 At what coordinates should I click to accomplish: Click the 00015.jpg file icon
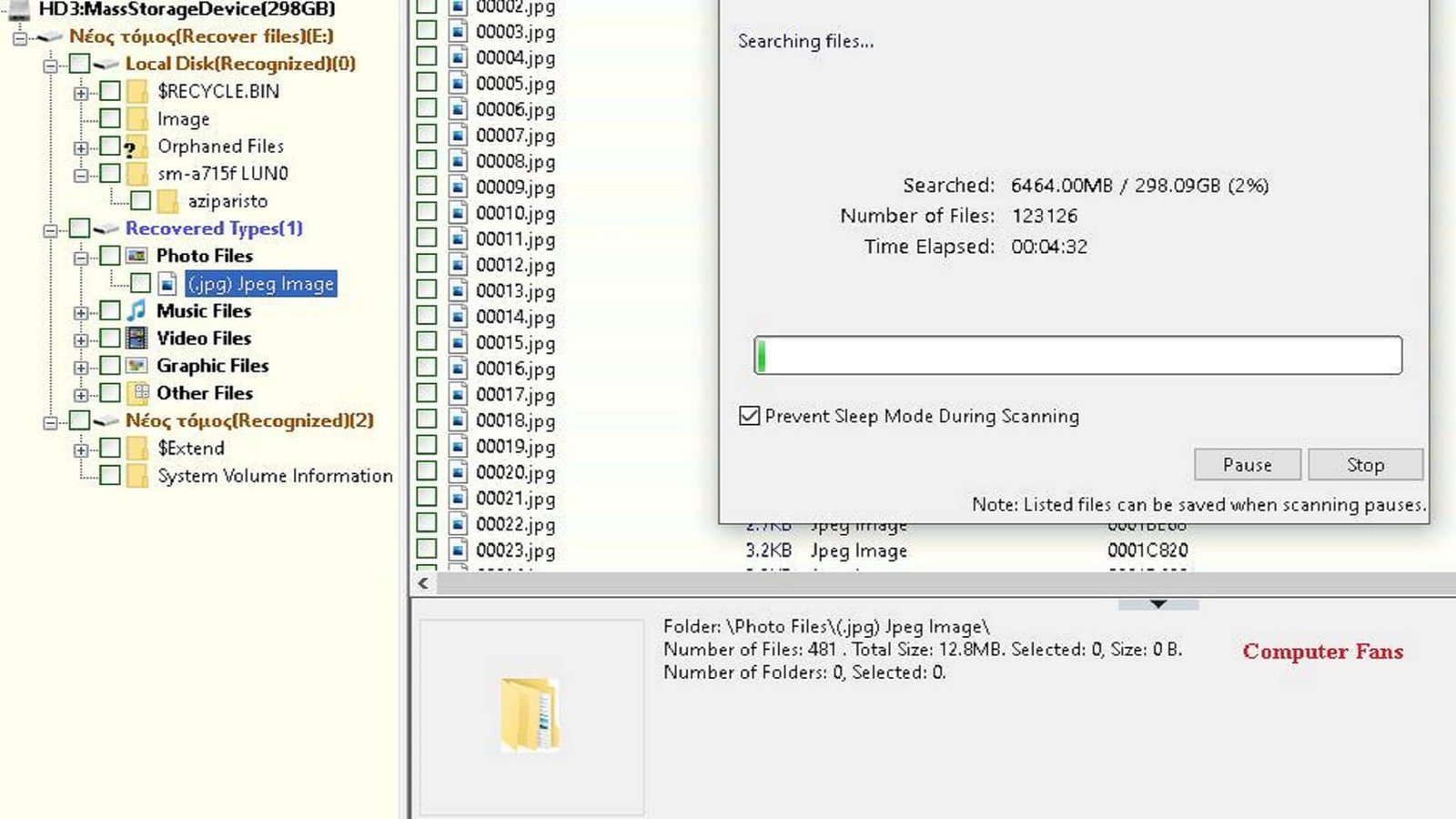pyautogui.click(x=460, y=342)
